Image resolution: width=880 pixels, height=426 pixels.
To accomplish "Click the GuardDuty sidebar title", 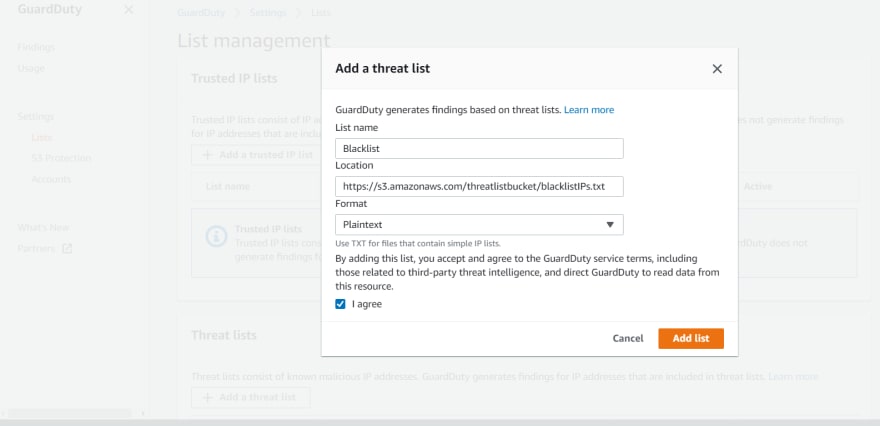I will pyautogui.click(x=49, y=10).
